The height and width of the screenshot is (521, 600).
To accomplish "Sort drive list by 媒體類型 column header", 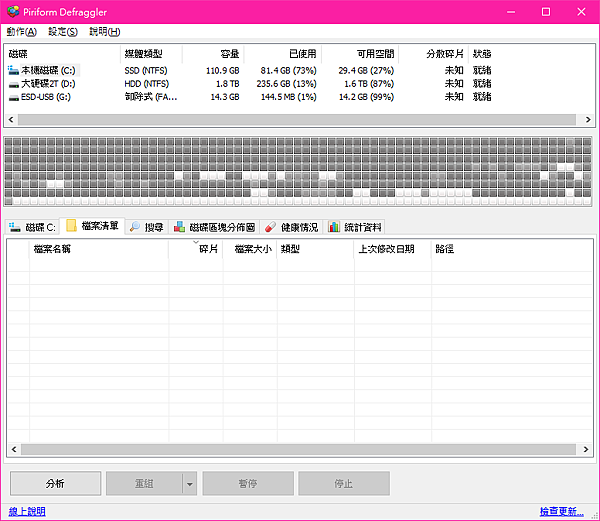I will [x=152, y=54].
